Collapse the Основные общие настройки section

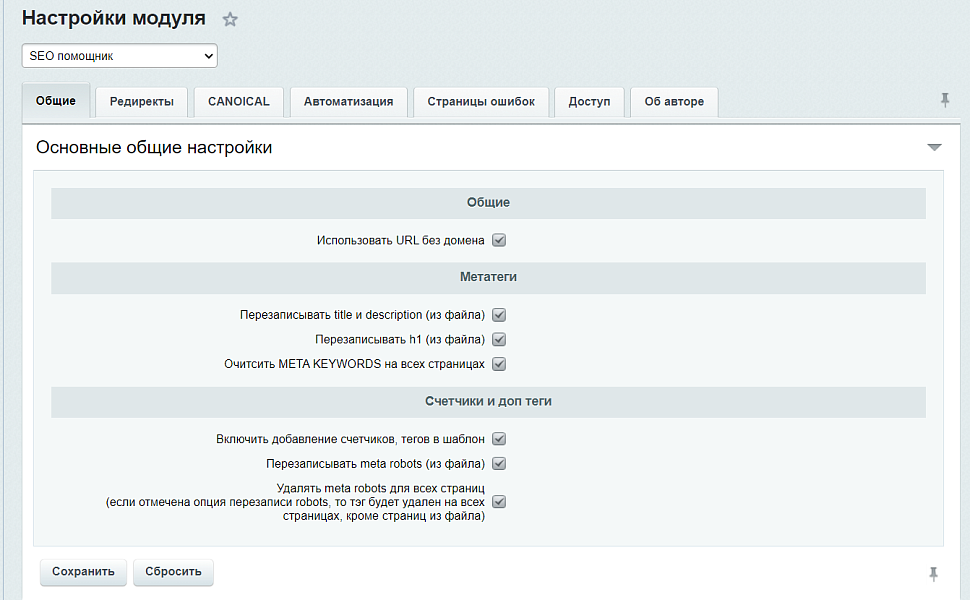click(x=934, y=146)
